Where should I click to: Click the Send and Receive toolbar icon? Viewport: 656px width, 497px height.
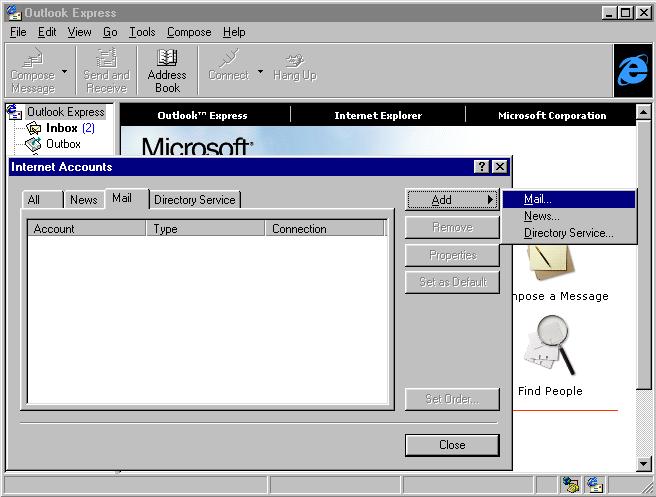click(106, 70)
